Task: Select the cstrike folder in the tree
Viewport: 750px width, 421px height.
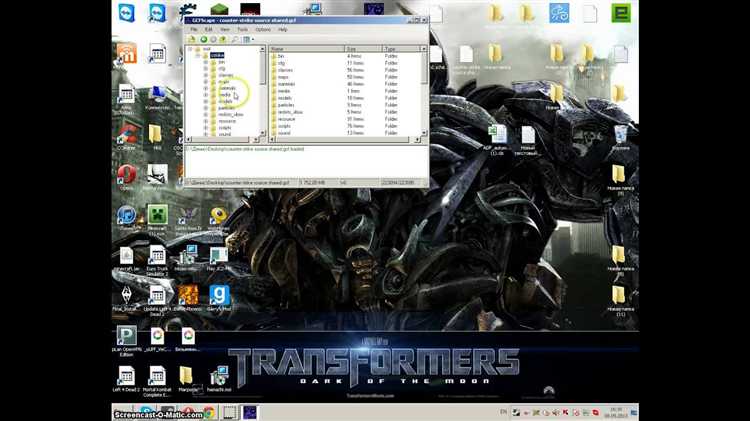Action: [217, 55]
